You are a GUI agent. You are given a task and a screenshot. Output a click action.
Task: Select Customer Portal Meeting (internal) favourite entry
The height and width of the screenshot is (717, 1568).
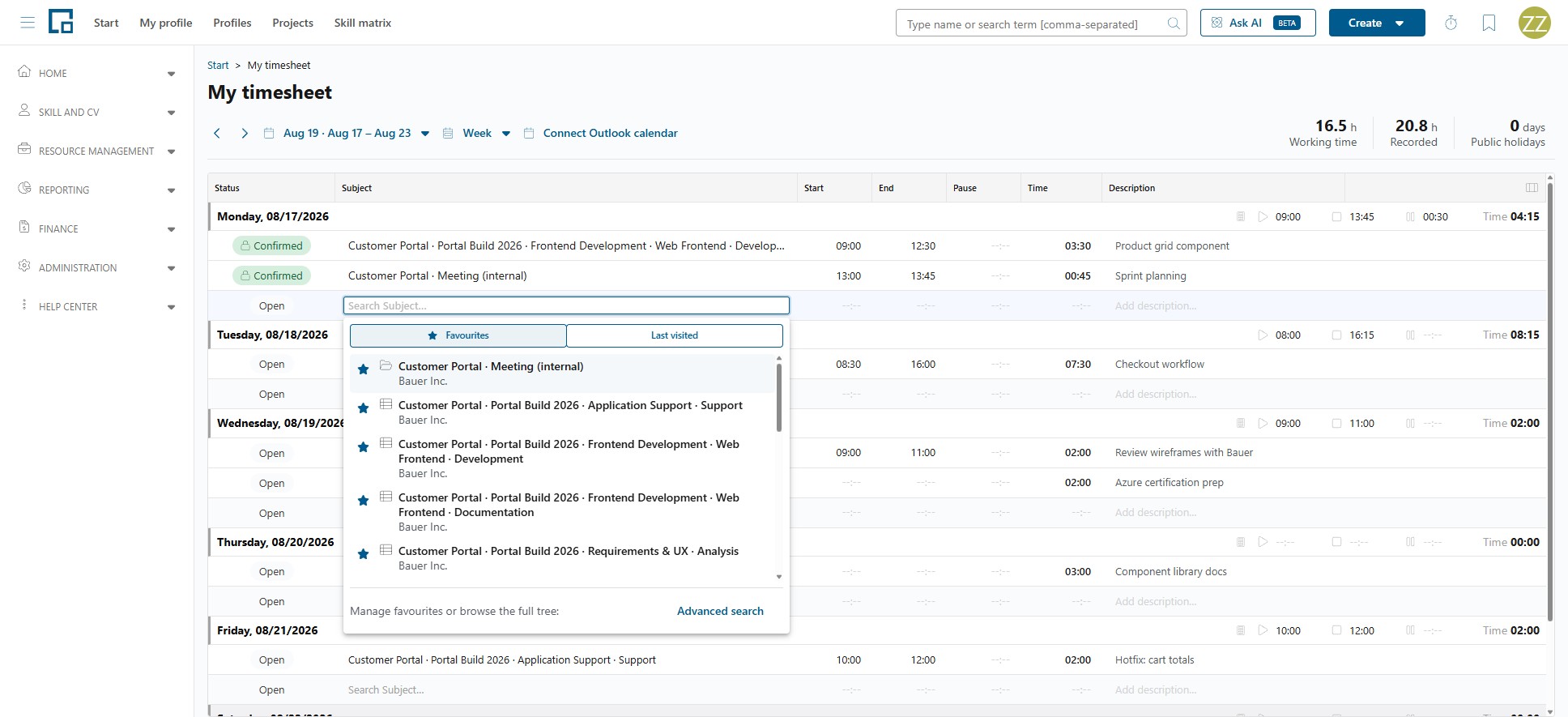[x=563, y=373]
